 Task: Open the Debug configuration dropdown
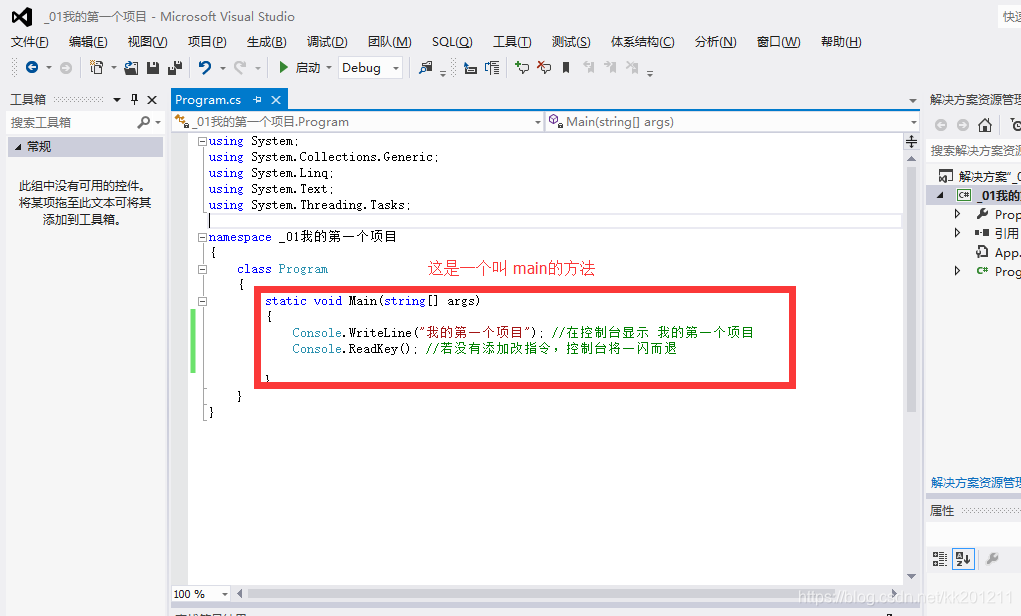[396, 68]
